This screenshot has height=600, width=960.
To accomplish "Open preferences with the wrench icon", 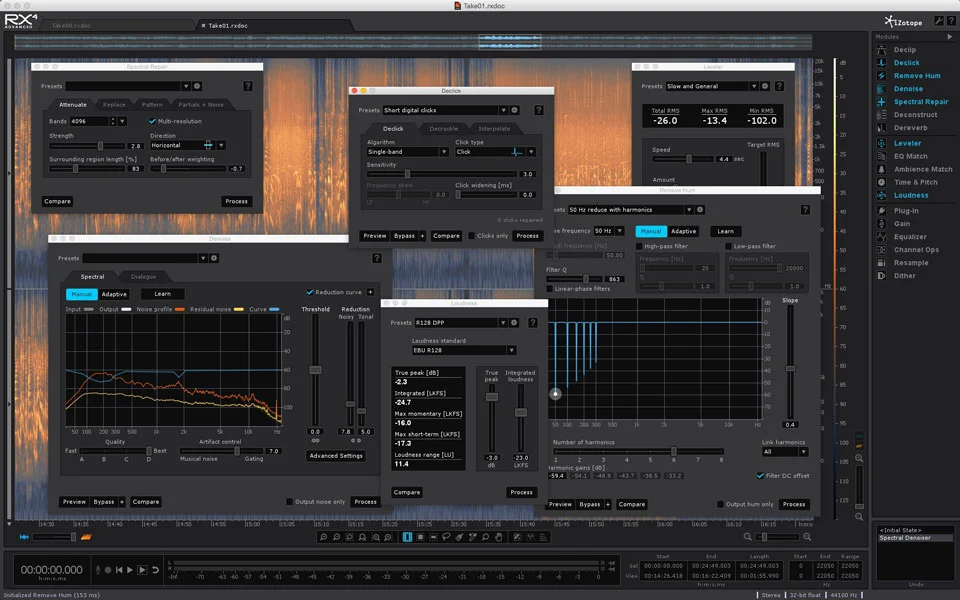I will pyautogui.click(x=939, y=21).
